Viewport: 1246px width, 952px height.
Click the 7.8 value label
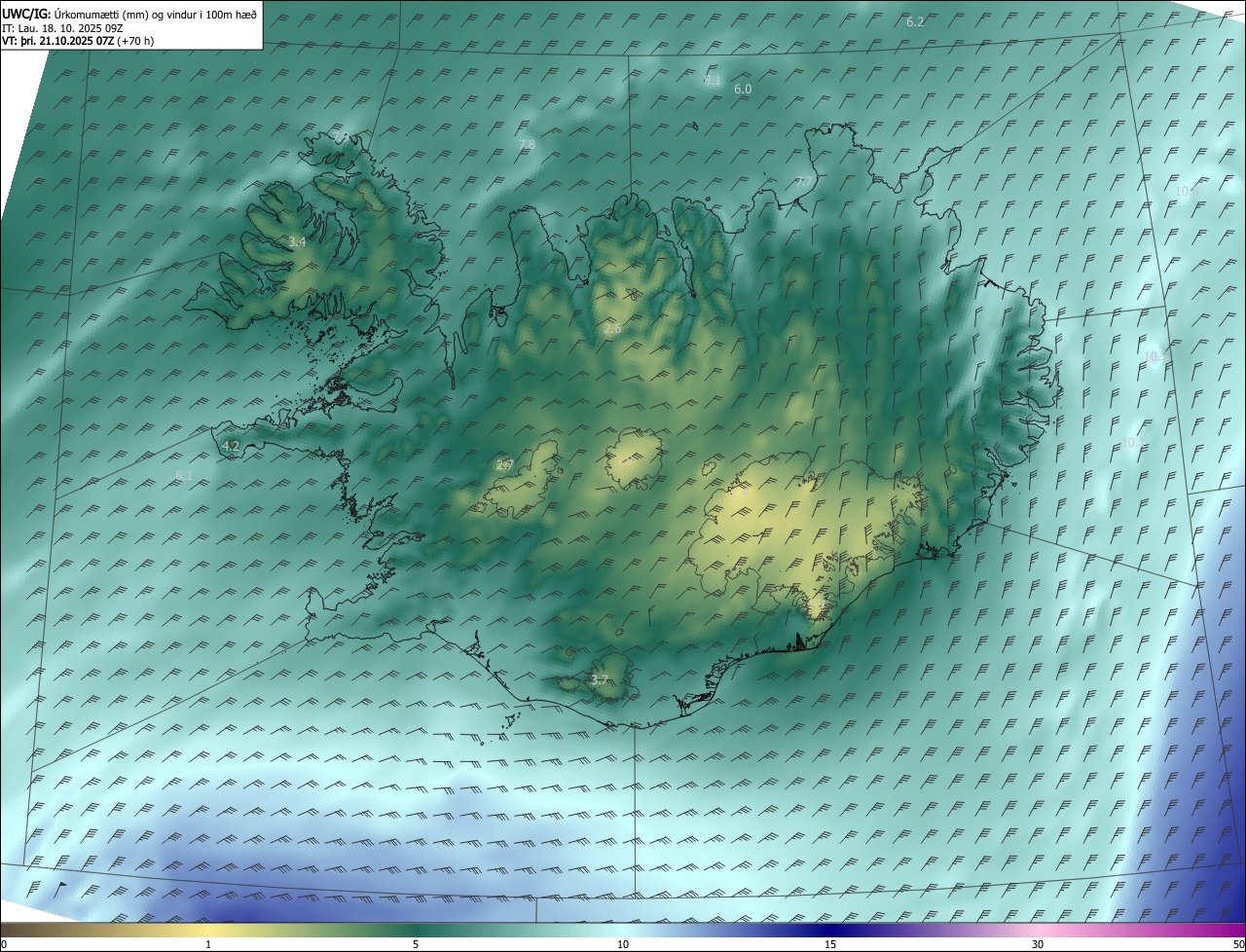pos(527,145)
